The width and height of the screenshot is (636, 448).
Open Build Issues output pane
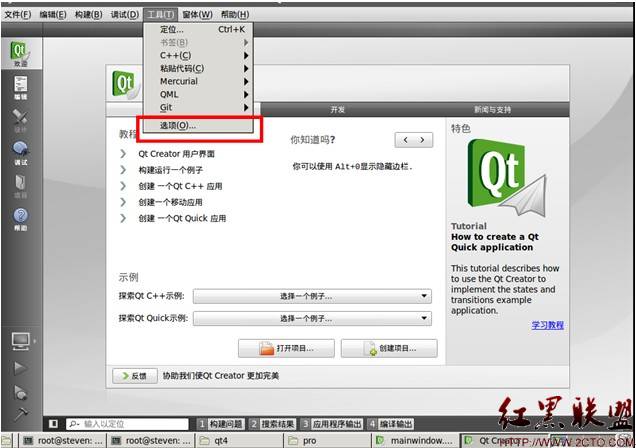click(221, 424)
